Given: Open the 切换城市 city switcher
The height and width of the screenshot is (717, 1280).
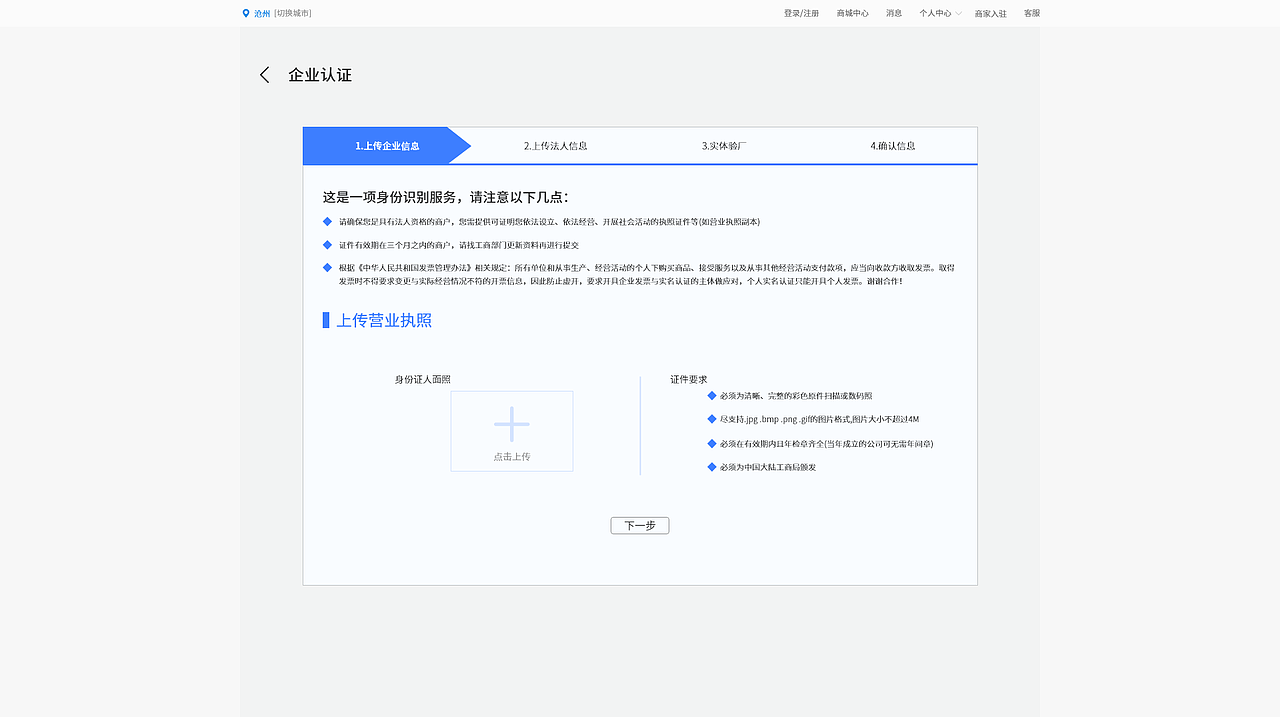Looking at the screenshot, I should tap(294, 13).
